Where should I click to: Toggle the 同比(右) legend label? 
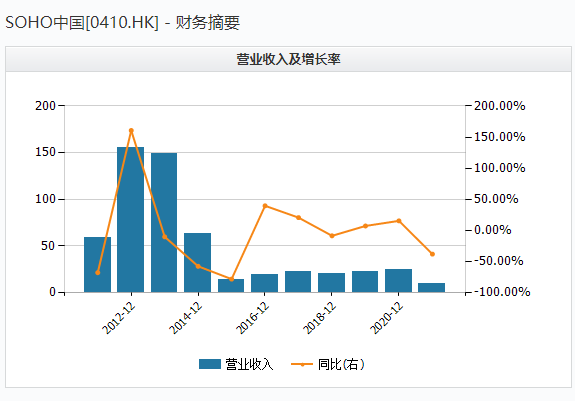(x=341, y=364)
